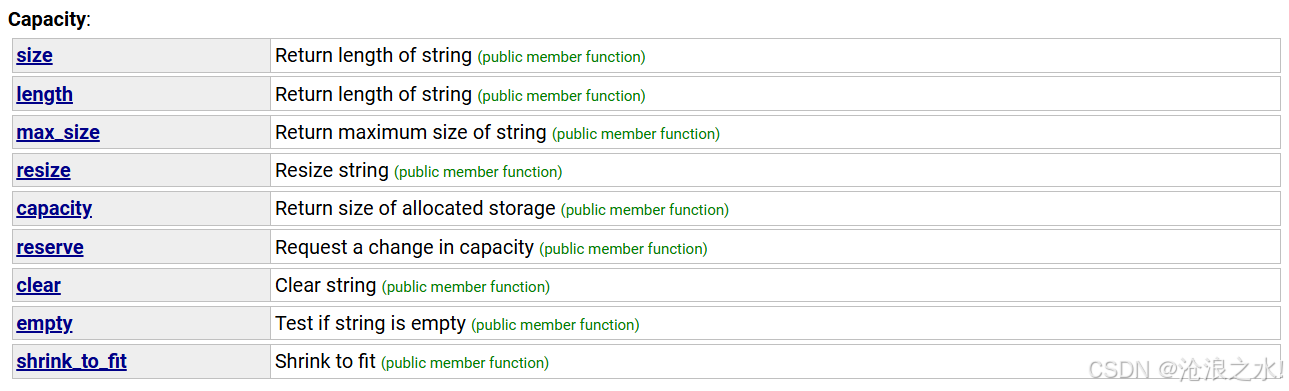Follow the shrink_to_fit link
Viewport: 1289px width, 391px height.
[71, 361]
